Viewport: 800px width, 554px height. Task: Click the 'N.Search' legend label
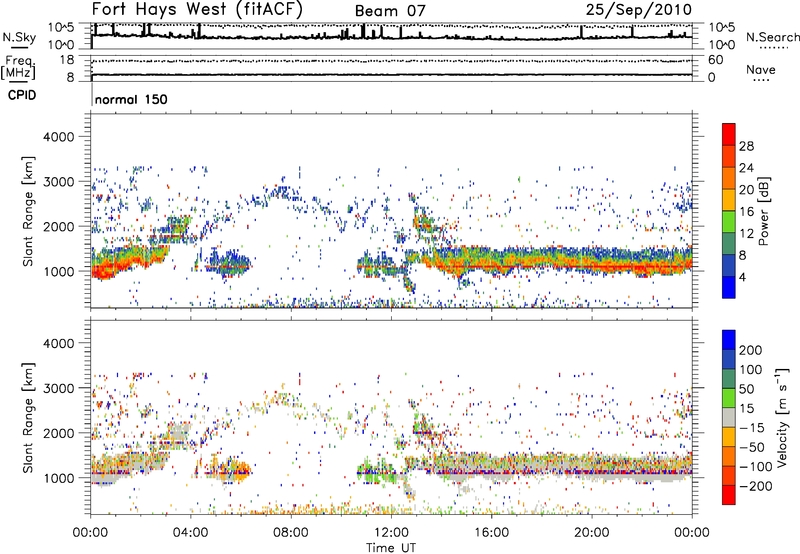[x=772, y=37]
